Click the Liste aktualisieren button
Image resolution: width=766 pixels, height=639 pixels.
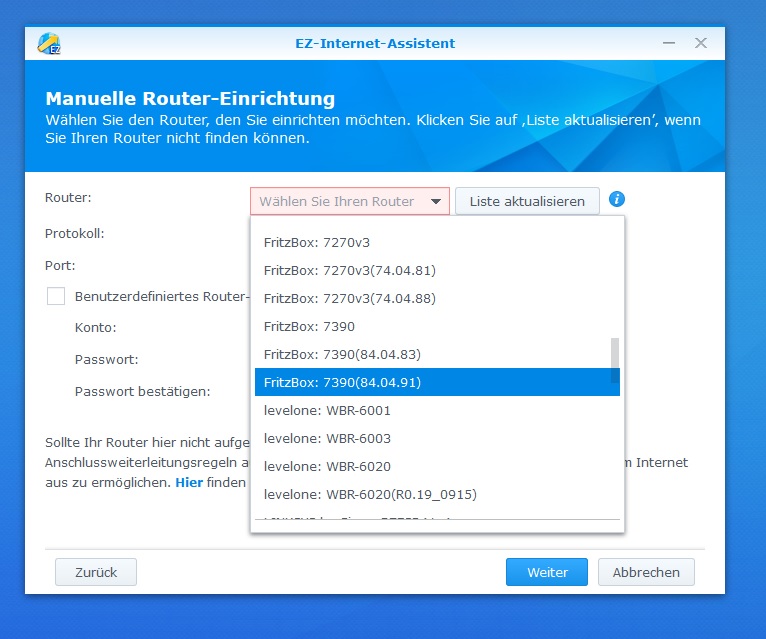[527, 201]
